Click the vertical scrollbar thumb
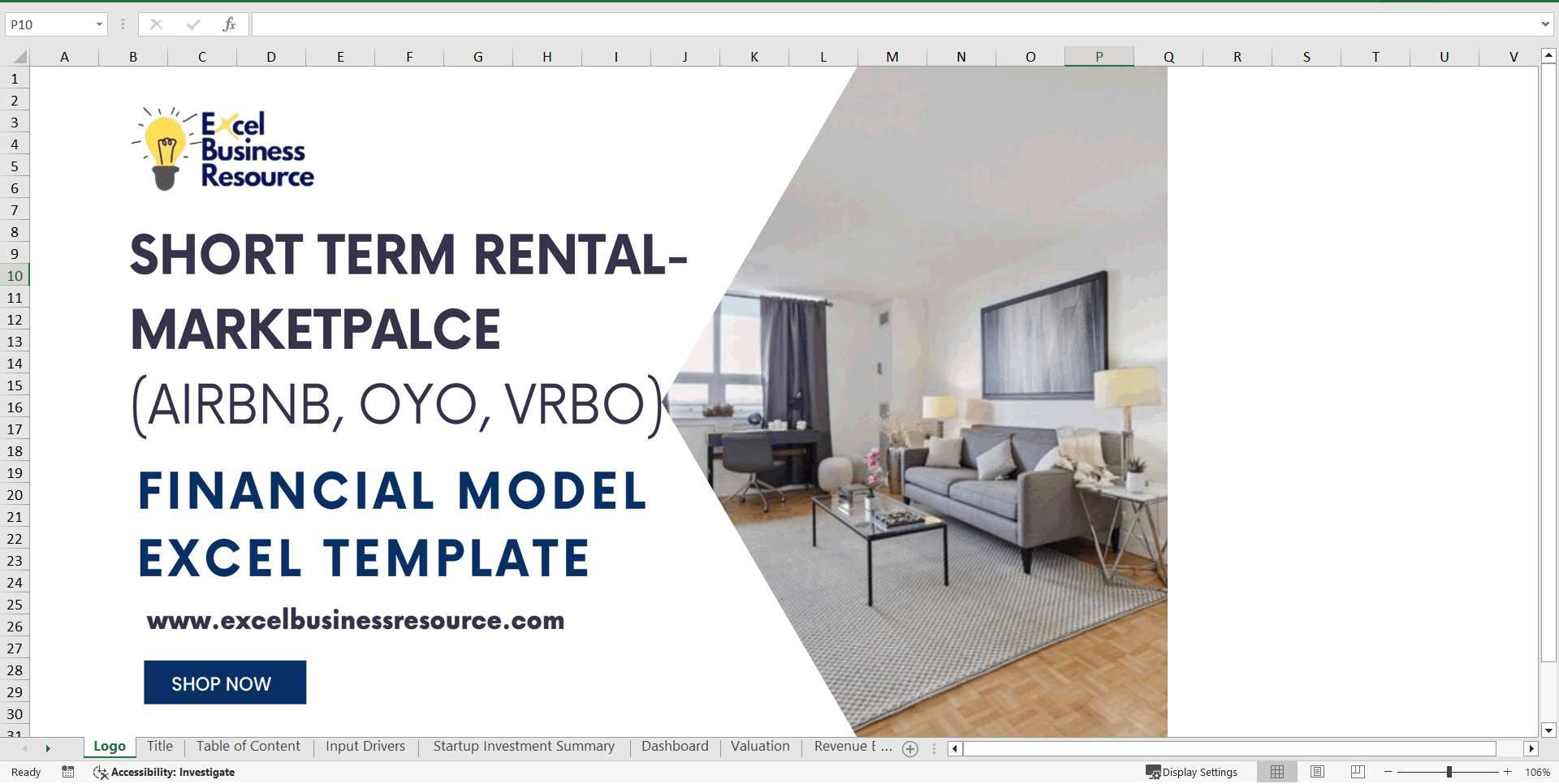This screenshot has height=784, width=1559. tap(1548, 363)
